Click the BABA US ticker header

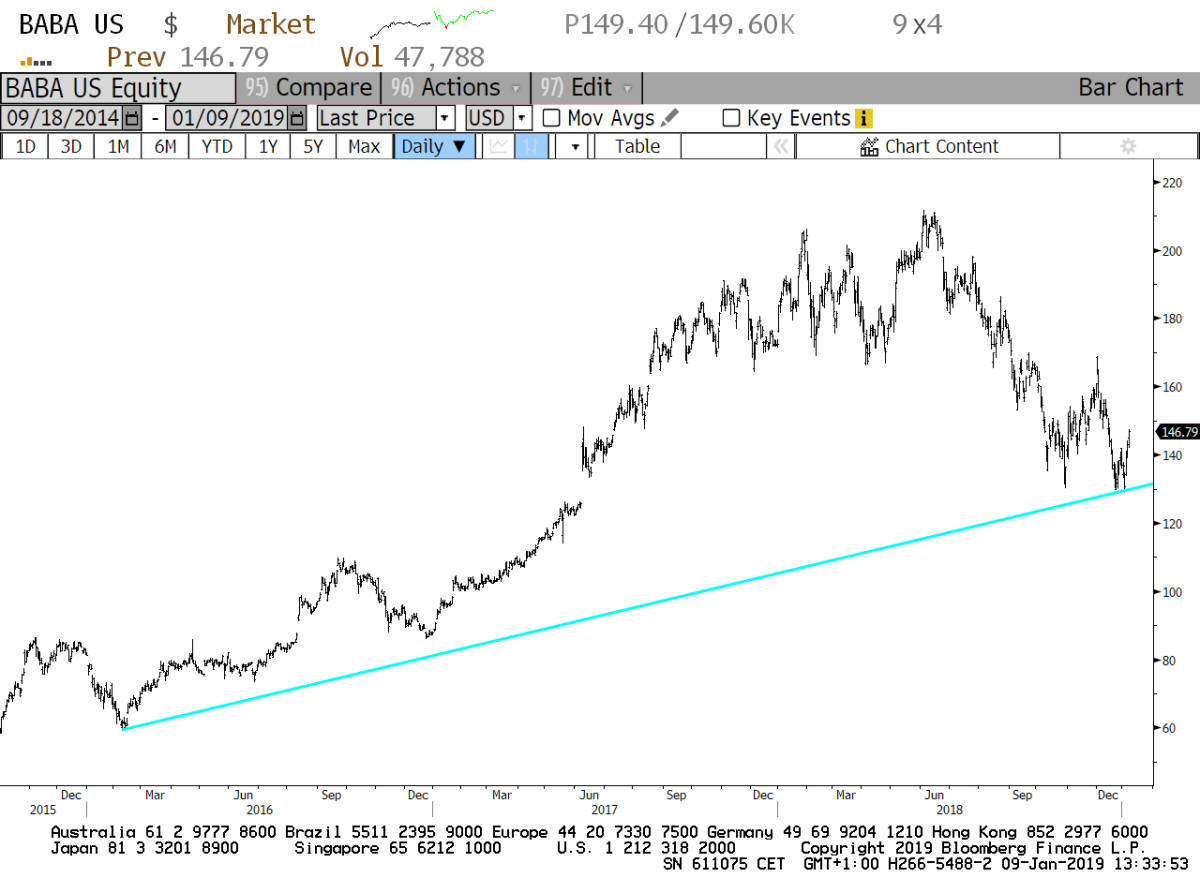point(71,24)
